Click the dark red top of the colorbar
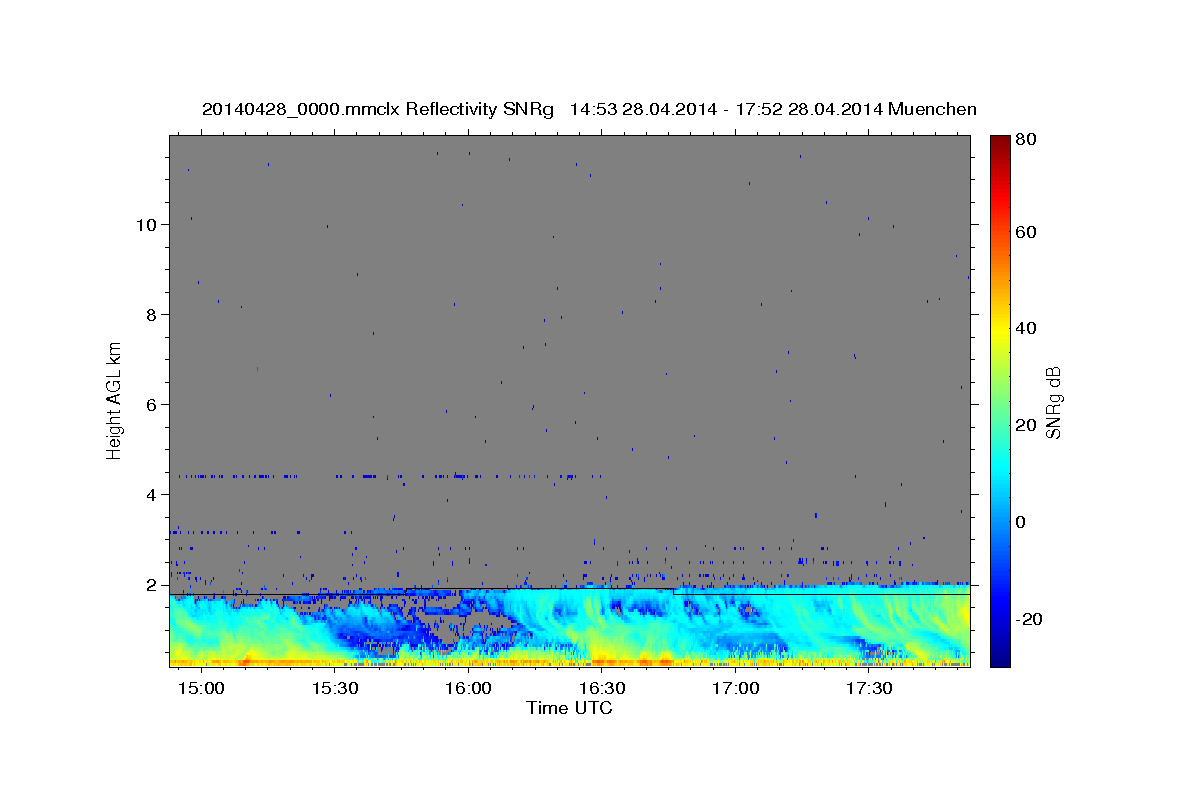 tap(1000, 143)
